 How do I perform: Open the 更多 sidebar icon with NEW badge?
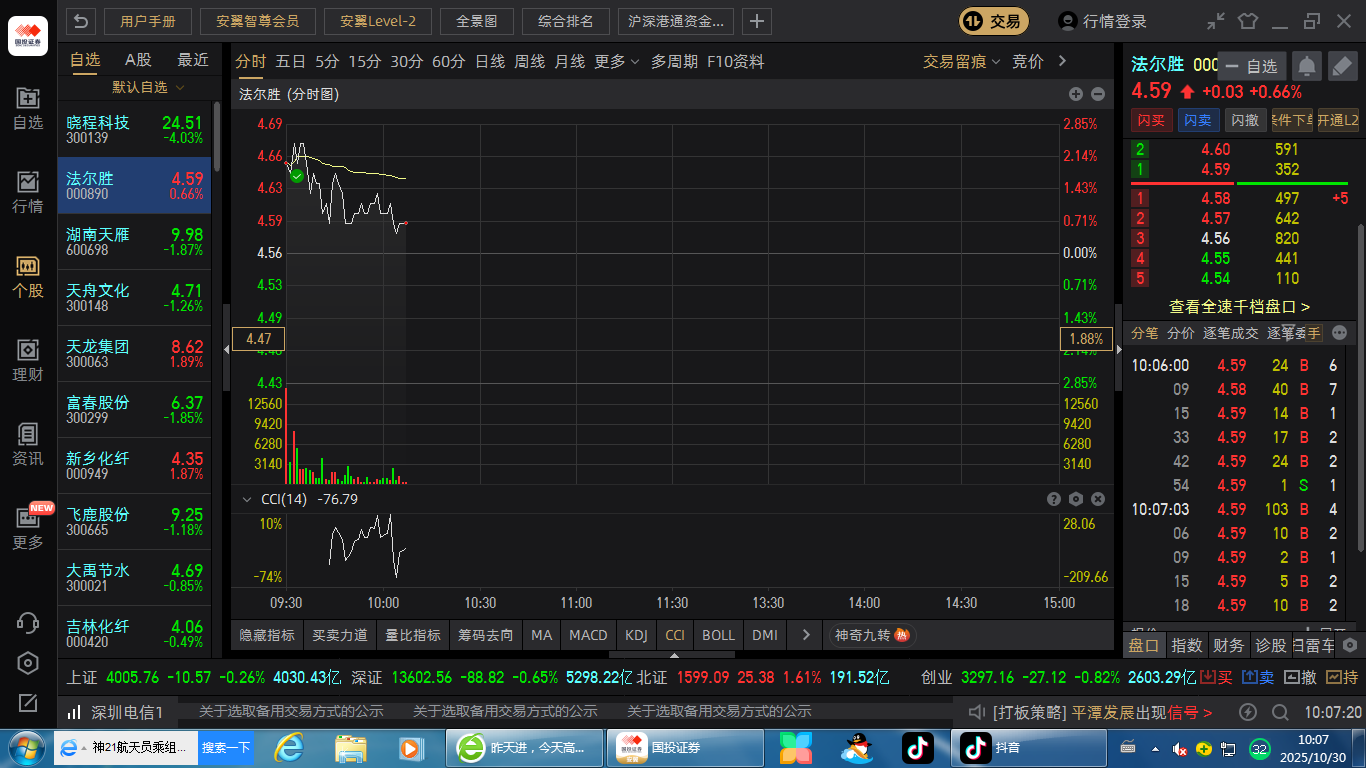click(28, 528)
